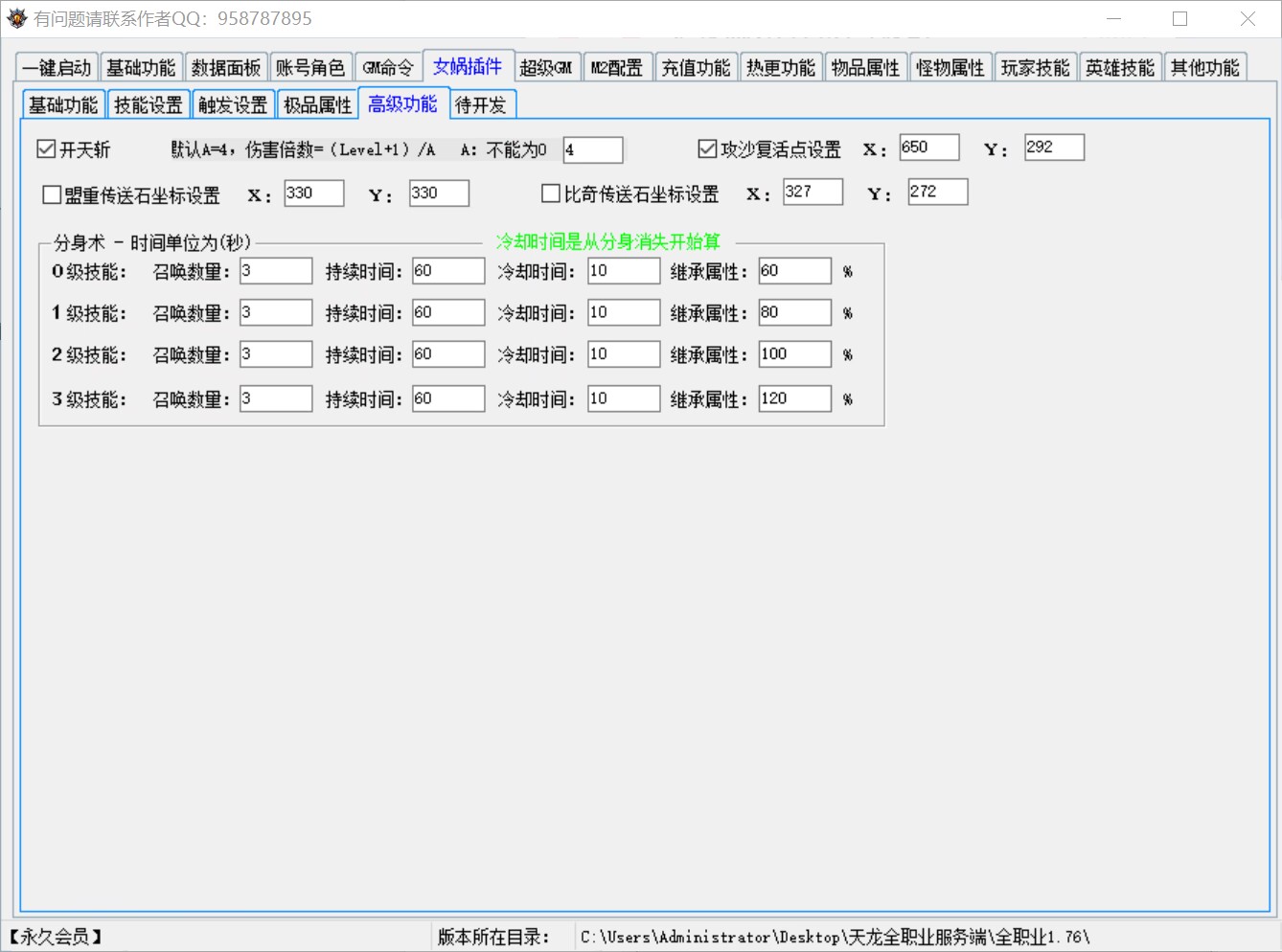The width and height of the screenshot is (1282, 952).
Task: Open the top-row 基础功能 tab
Action: 141,67
